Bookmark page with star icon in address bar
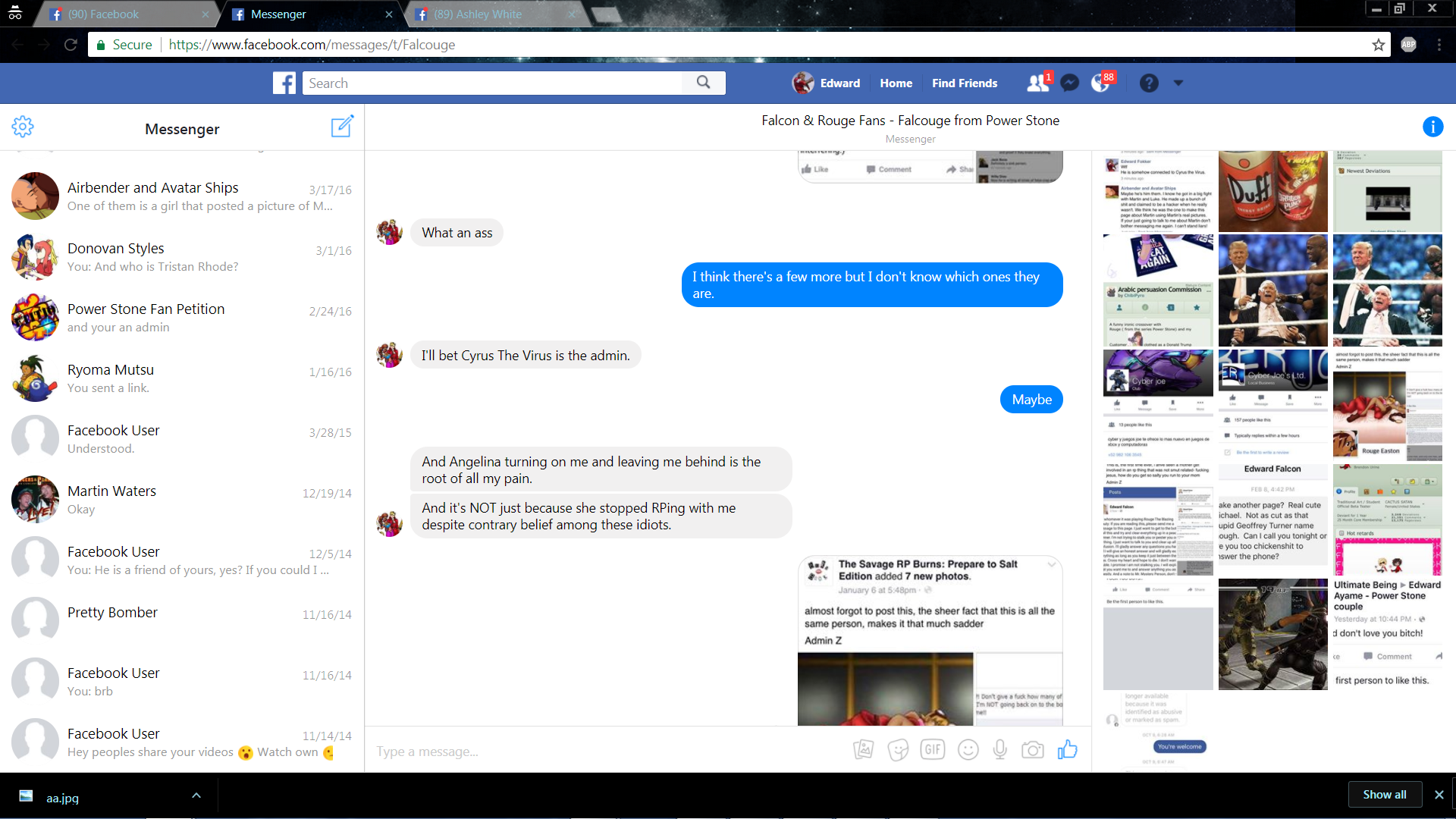 coord(1379,45)
